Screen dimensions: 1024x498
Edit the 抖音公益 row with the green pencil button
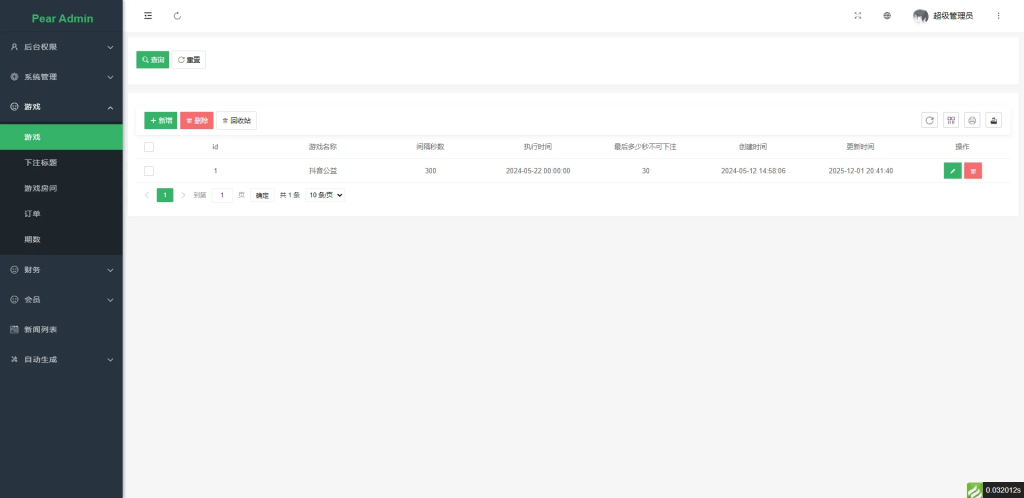[952, 171]
